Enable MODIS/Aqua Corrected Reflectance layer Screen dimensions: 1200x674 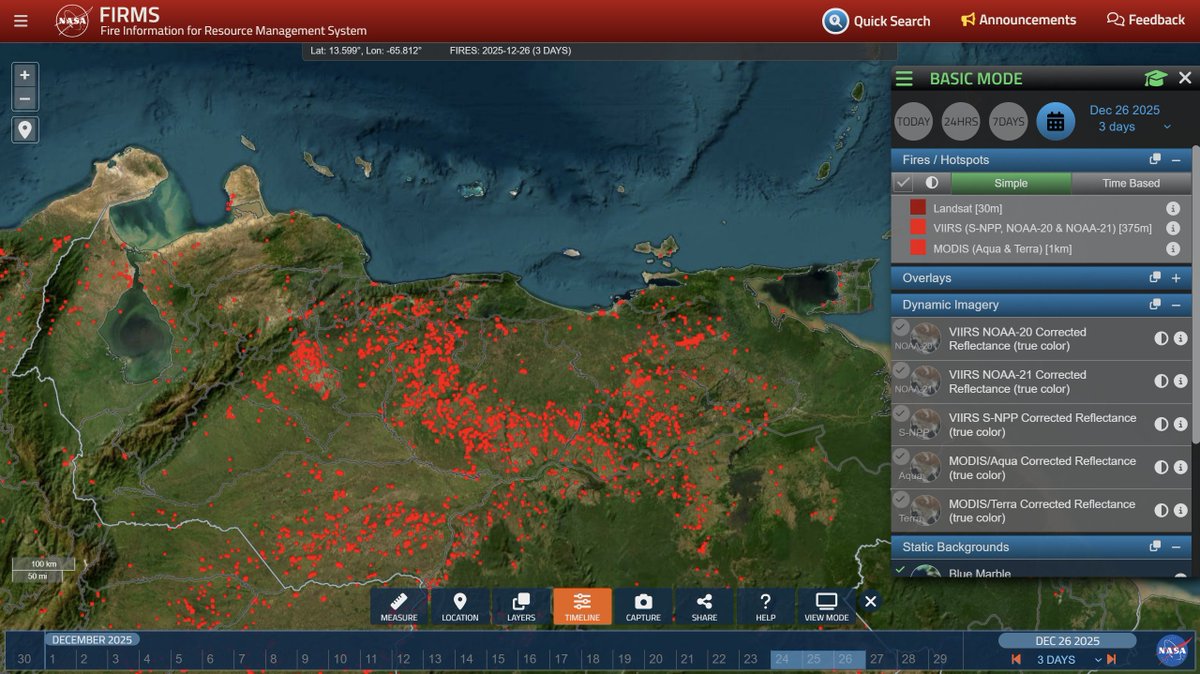[x=901, y=457]
